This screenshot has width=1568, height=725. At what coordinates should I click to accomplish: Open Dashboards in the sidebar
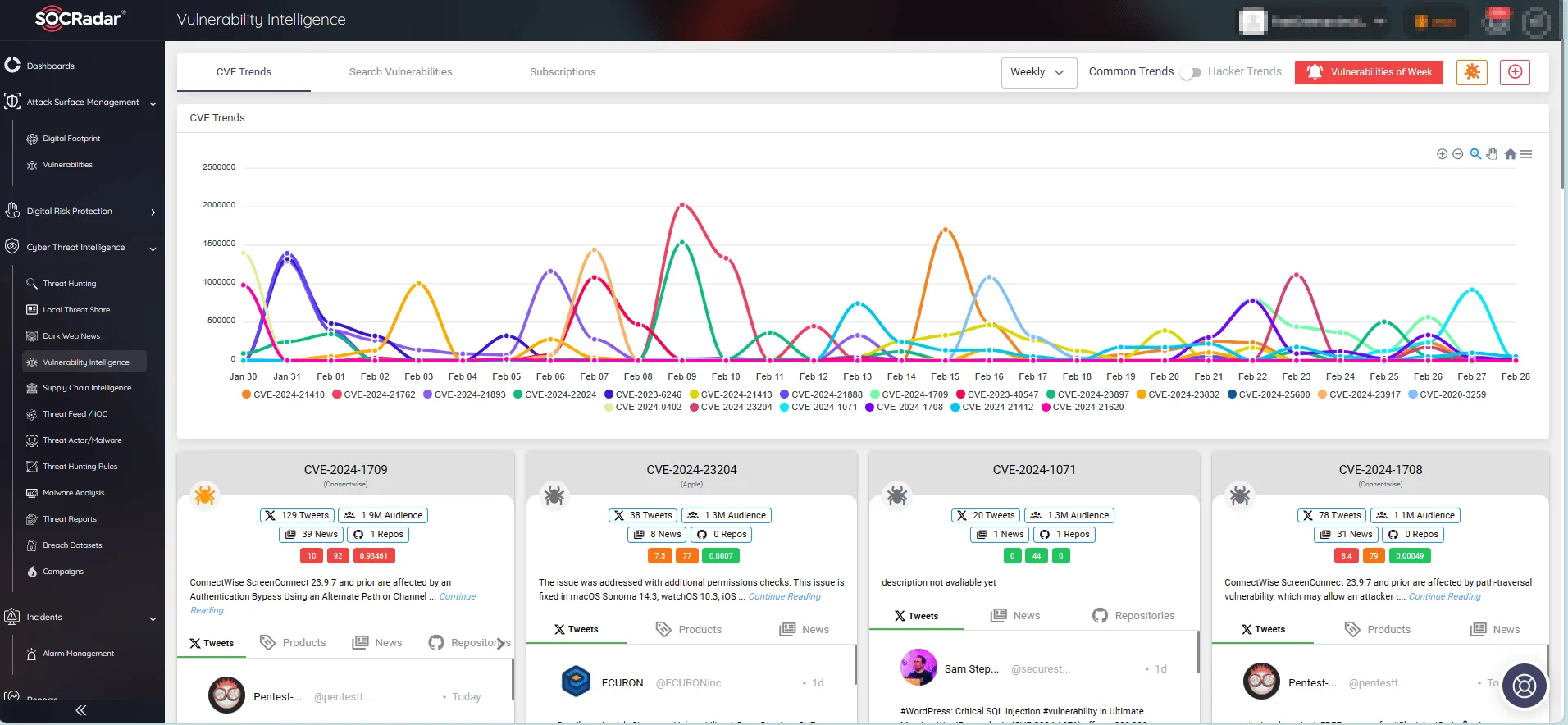point(50,66)
